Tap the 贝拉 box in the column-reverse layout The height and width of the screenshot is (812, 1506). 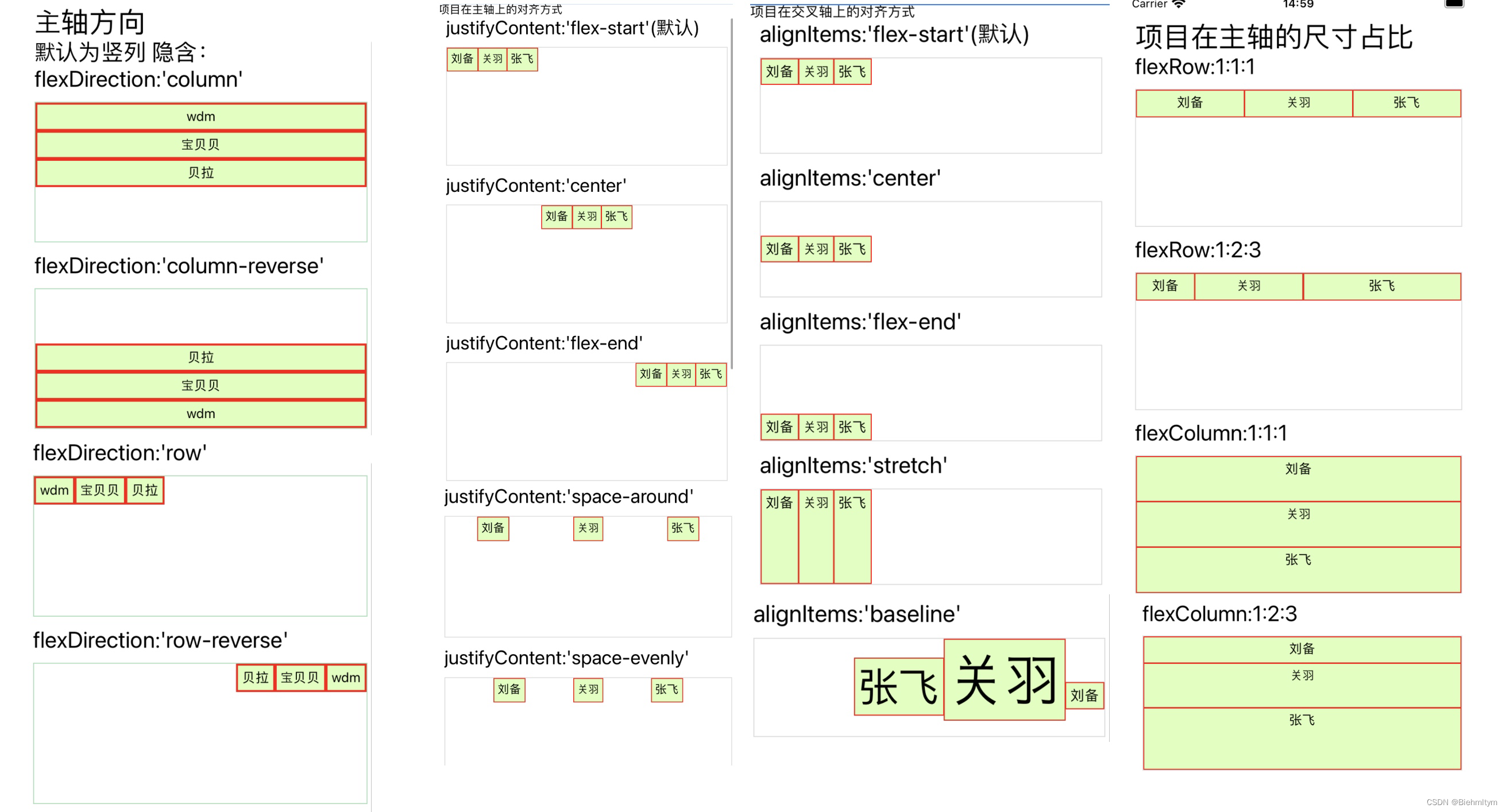(200, 357)
